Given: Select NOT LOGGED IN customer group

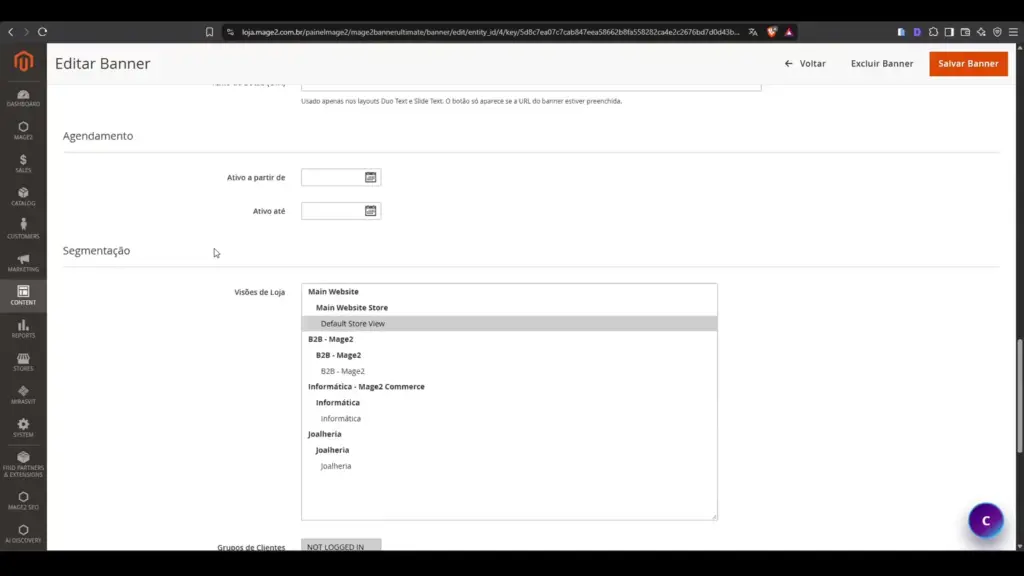Looking at the screenshot, I should [341, 546].
